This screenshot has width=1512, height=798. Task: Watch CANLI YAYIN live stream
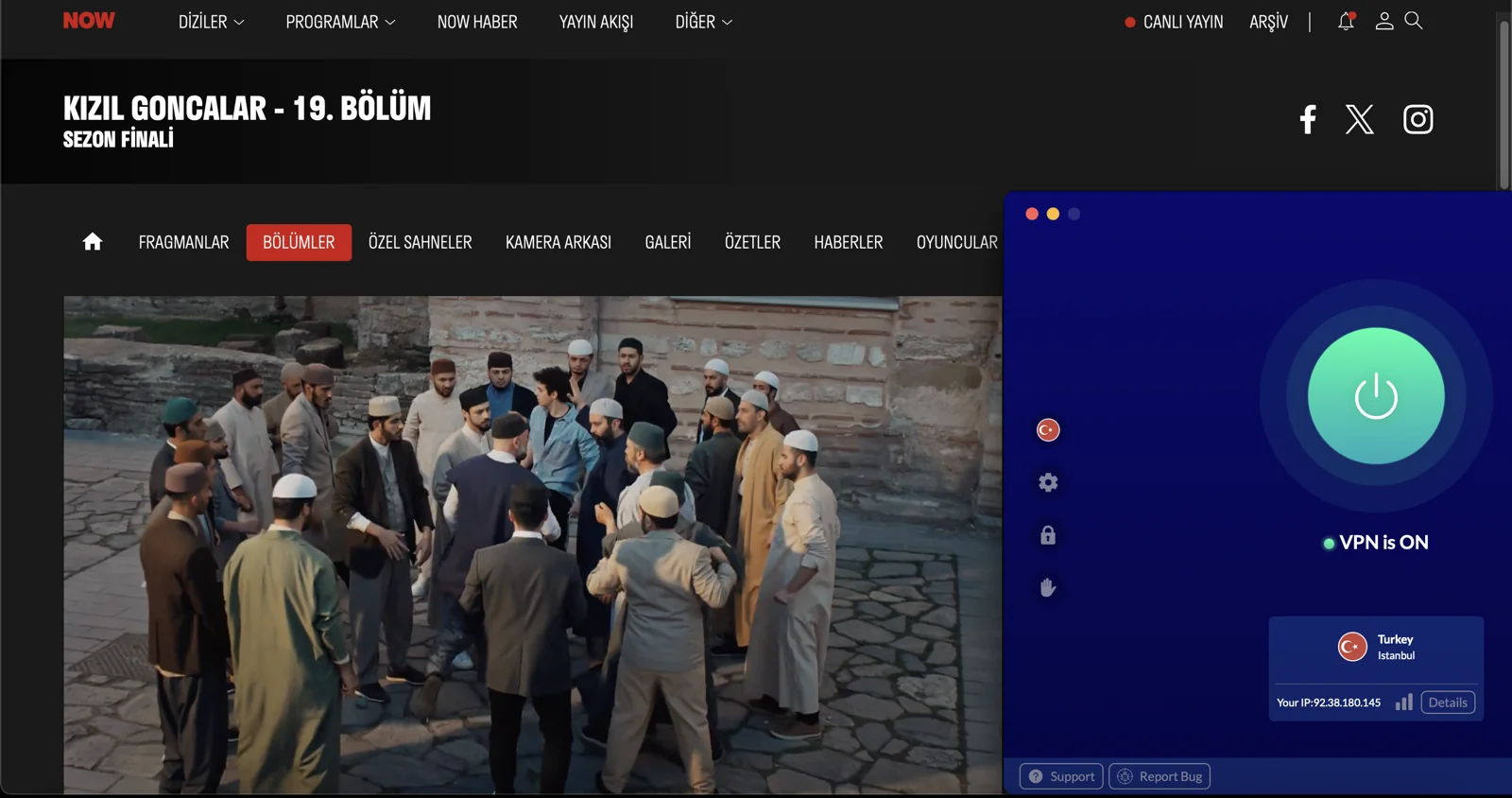point(1174,22)
